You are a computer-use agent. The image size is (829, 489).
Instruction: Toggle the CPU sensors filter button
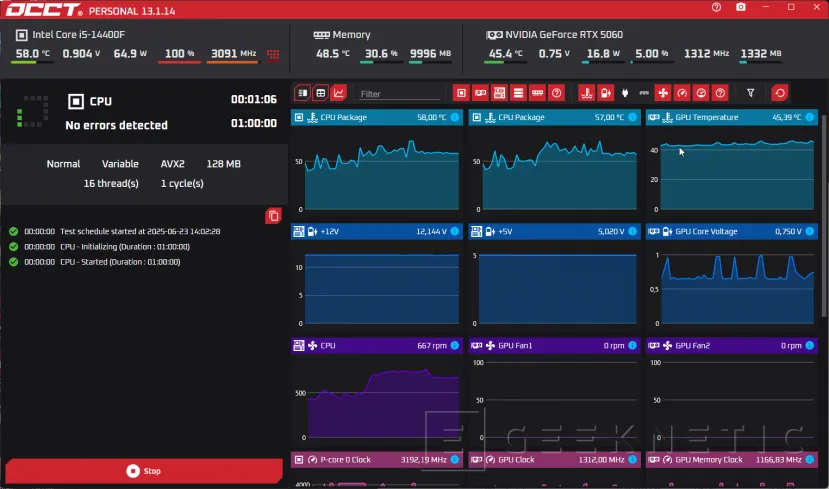coord(461,93)
